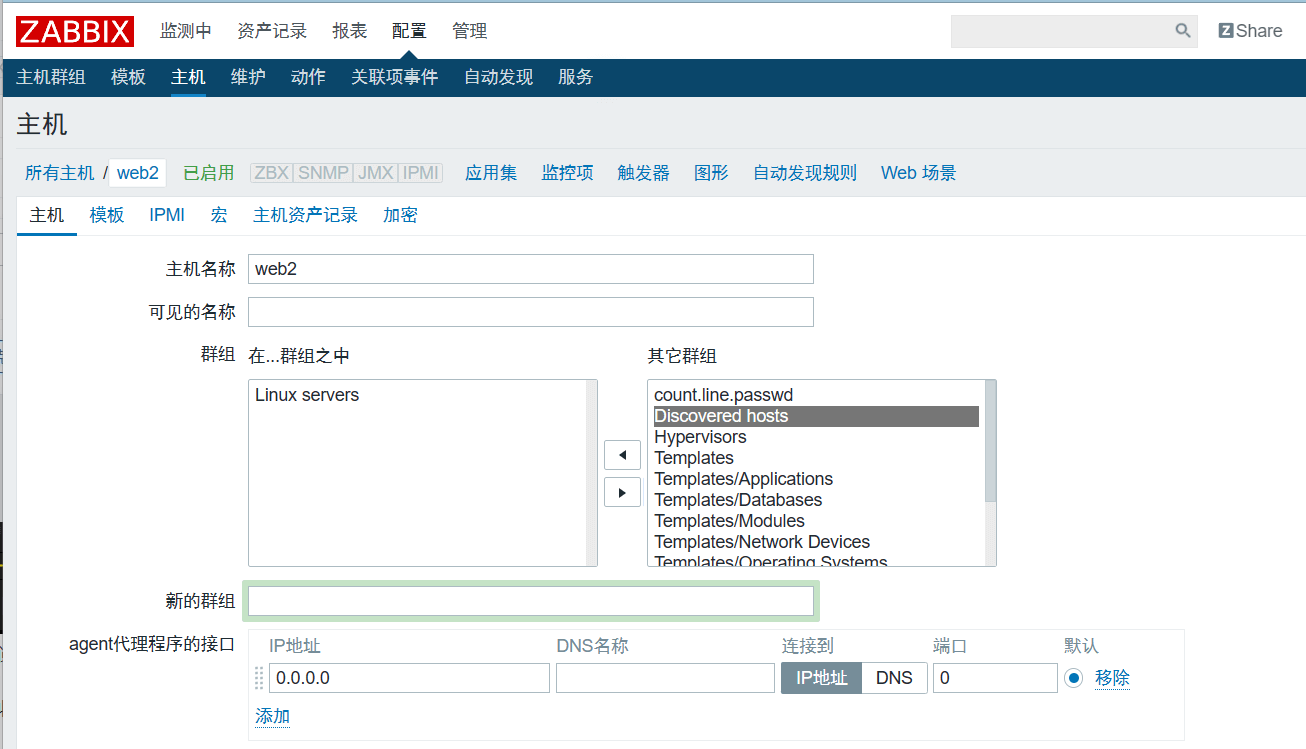Viewport: 1306px width, 749px height.
Task: Click the top search input field
Action: pyautogui.click(x=1060, y=31)
